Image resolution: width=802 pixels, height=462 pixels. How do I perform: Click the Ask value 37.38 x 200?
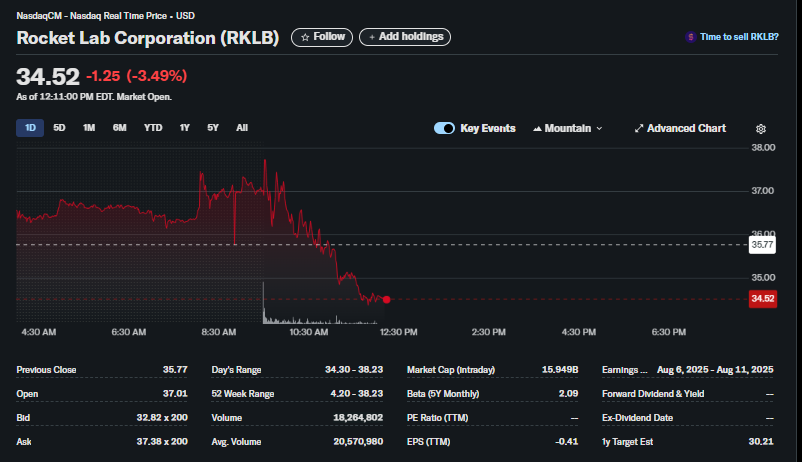click(x=162, y=442)
